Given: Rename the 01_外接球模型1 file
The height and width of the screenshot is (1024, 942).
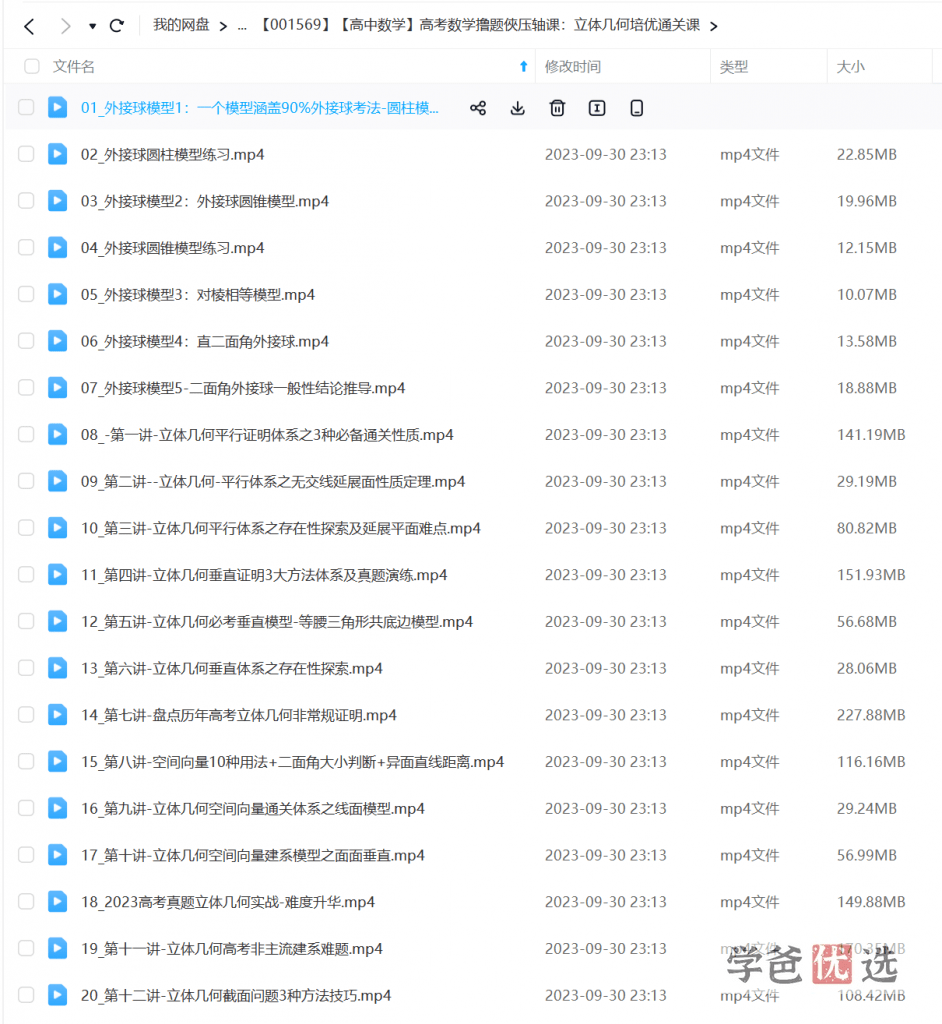Looking at the screenshot, I should pos(597,108).
